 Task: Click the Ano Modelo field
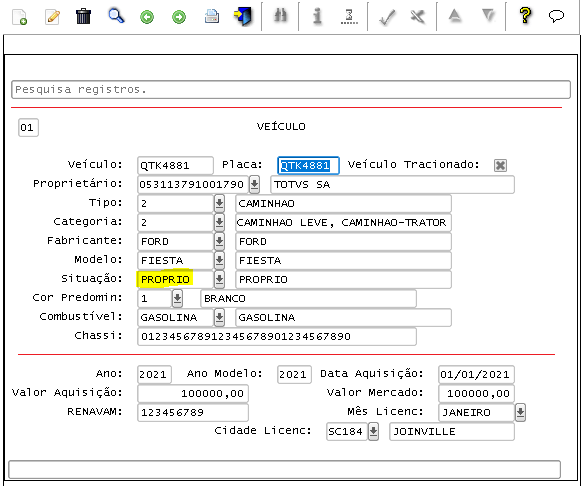294,374
